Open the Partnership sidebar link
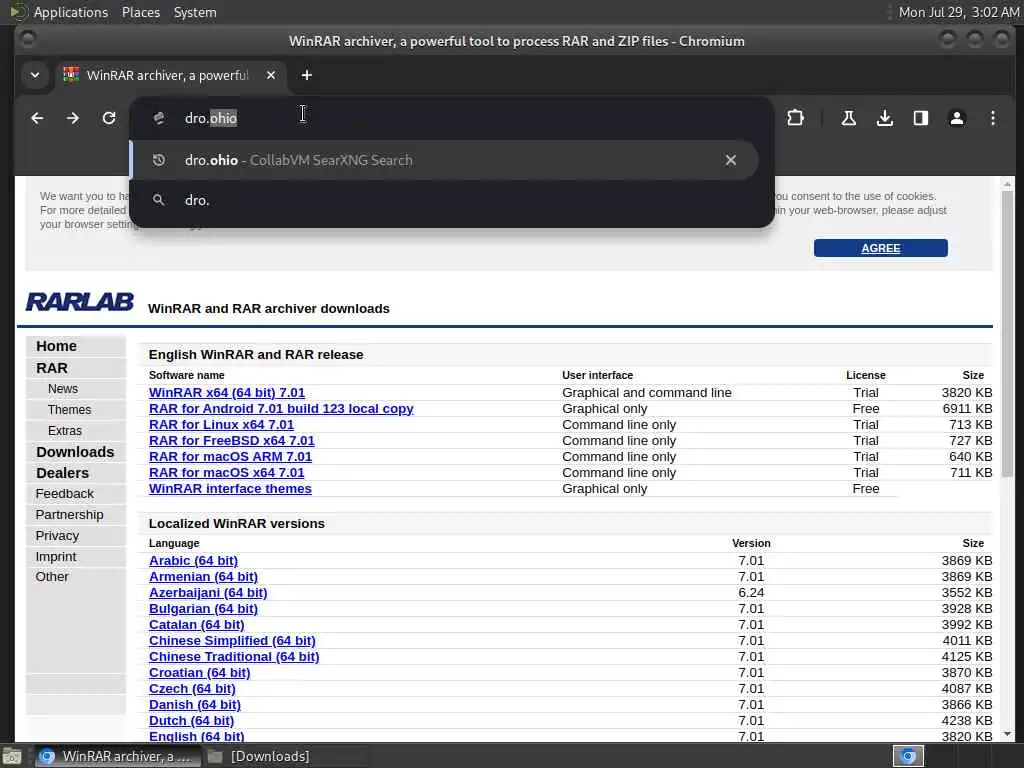This screenshot has width=1024, height=768. (x=69, y=515)
